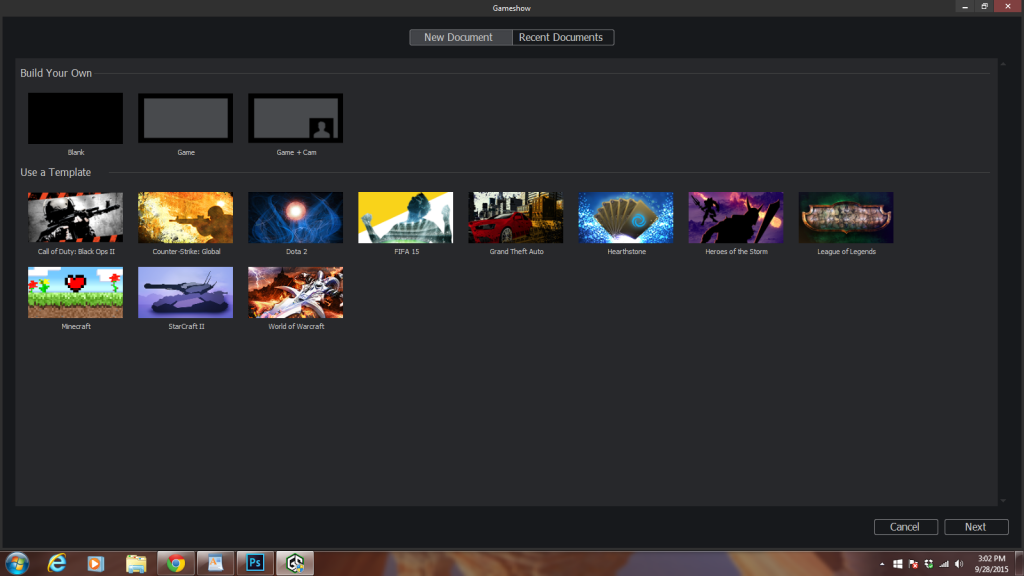Click the World of Warcraft label
This screenshot has width=1024, height=576.
pos(296,327)
